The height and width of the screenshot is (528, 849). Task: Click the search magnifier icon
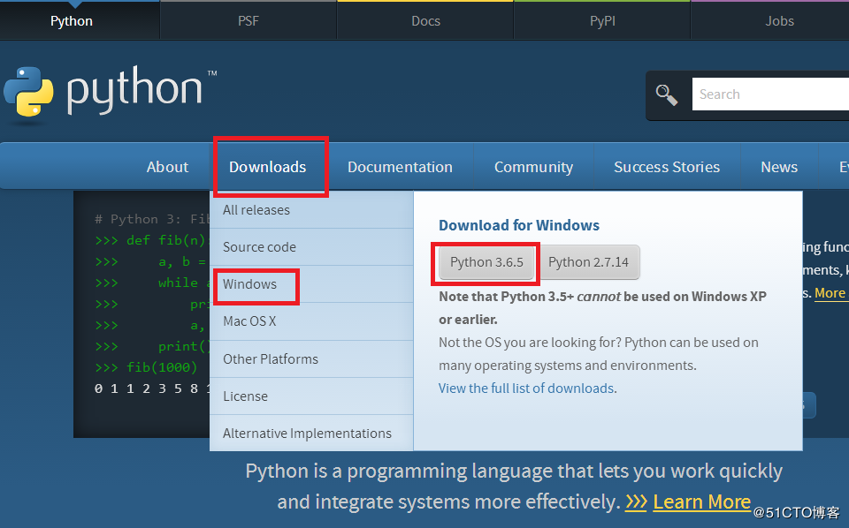click(x=666, y=95)
